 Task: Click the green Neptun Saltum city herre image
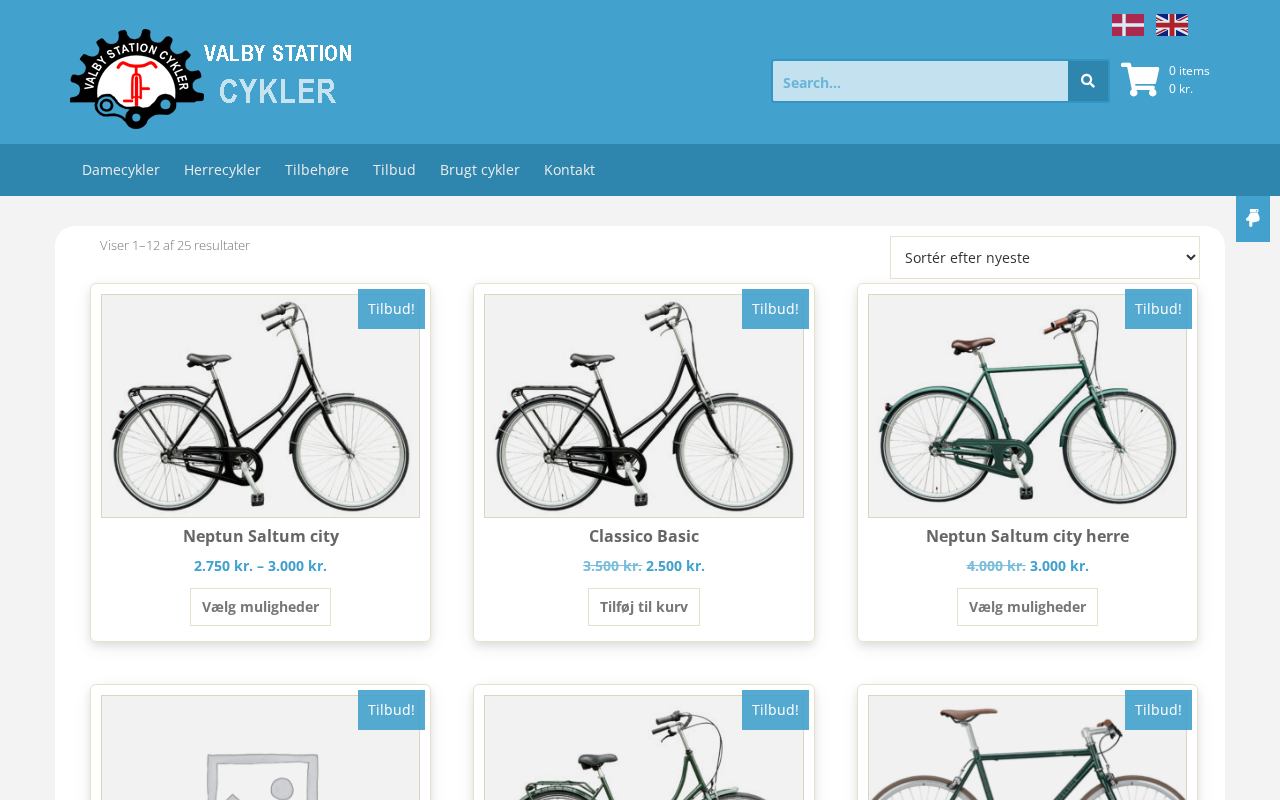tap(1027, 406)
